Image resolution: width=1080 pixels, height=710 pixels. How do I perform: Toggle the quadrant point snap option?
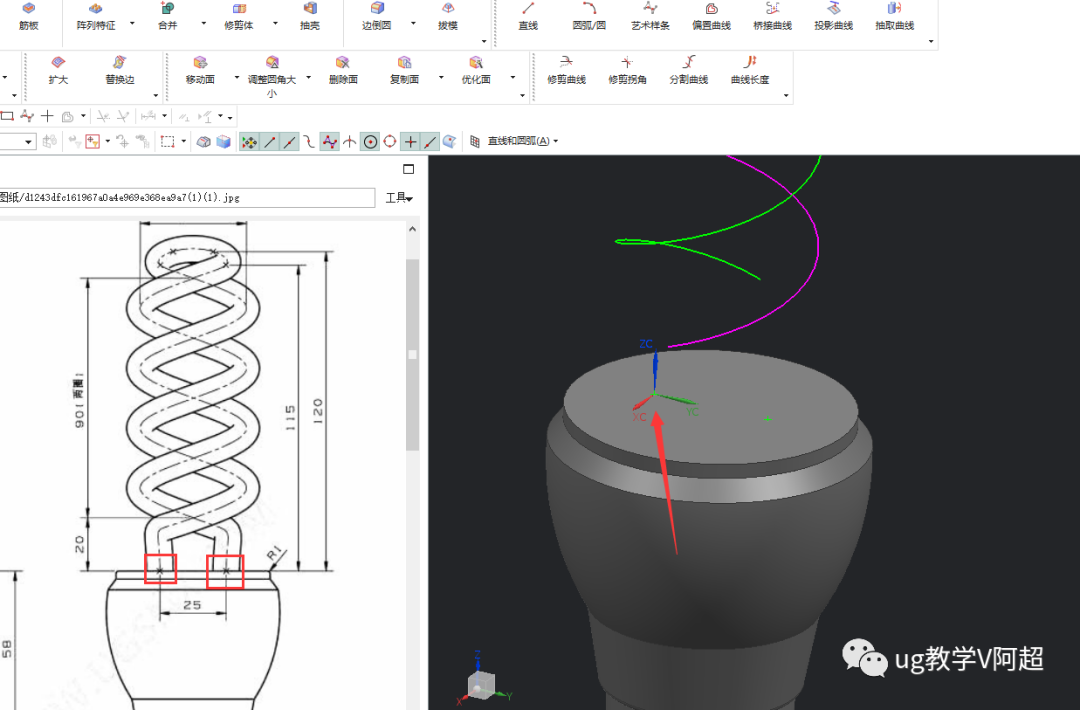390,142
